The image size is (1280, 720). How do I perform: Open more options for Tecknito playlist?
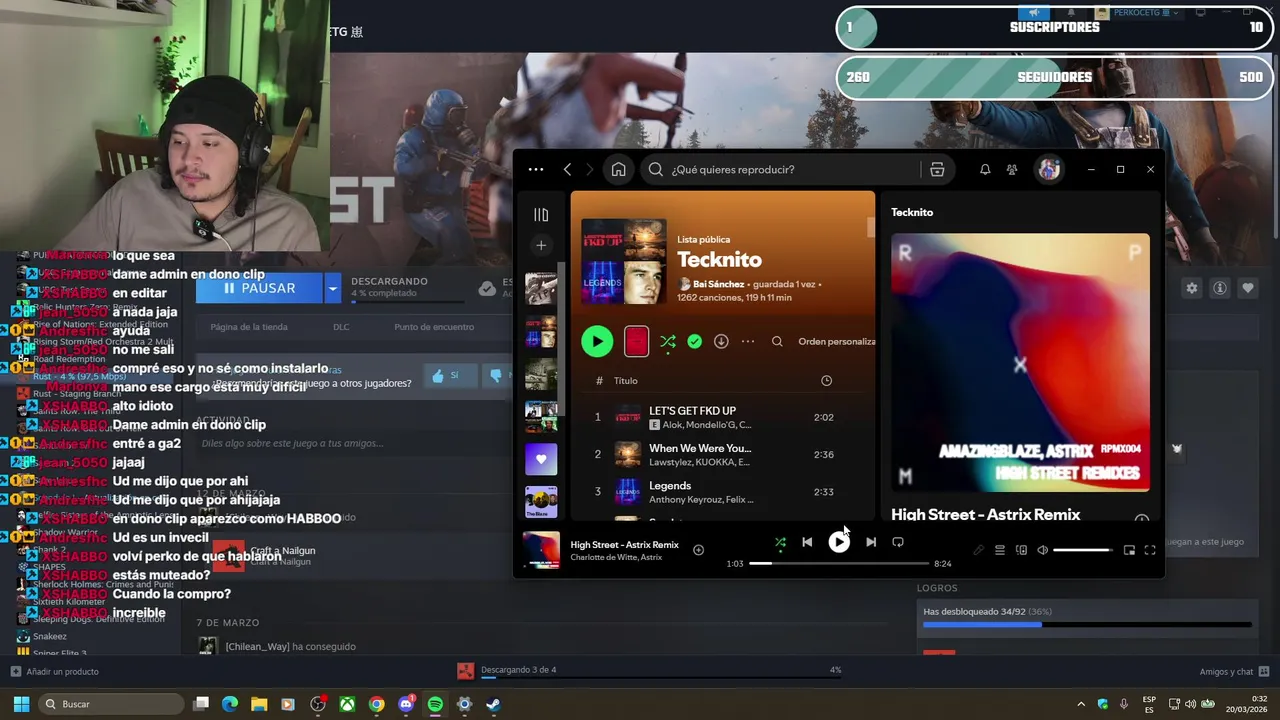pos(748,341)
